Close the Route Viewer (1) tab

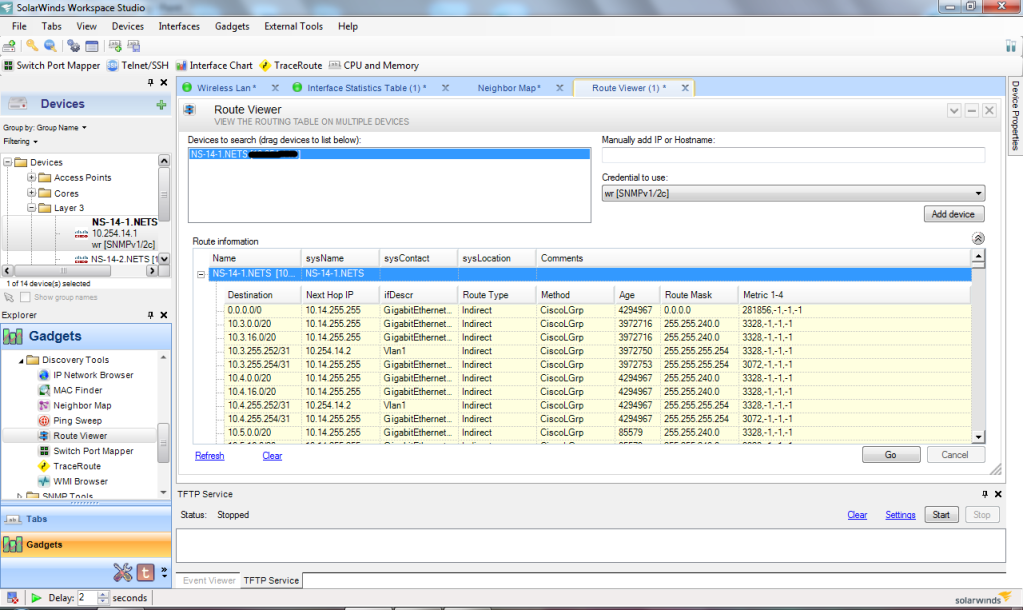pyautogui.click(x=685, y=88)
